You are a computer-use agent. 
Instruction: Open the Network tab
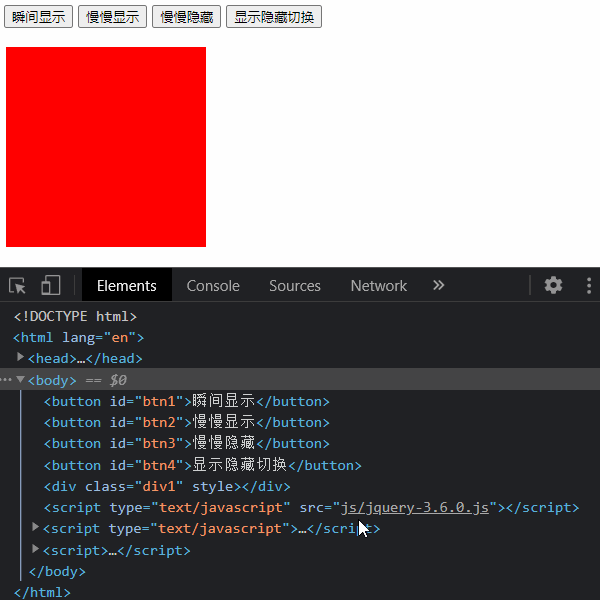tap(379, 285)
